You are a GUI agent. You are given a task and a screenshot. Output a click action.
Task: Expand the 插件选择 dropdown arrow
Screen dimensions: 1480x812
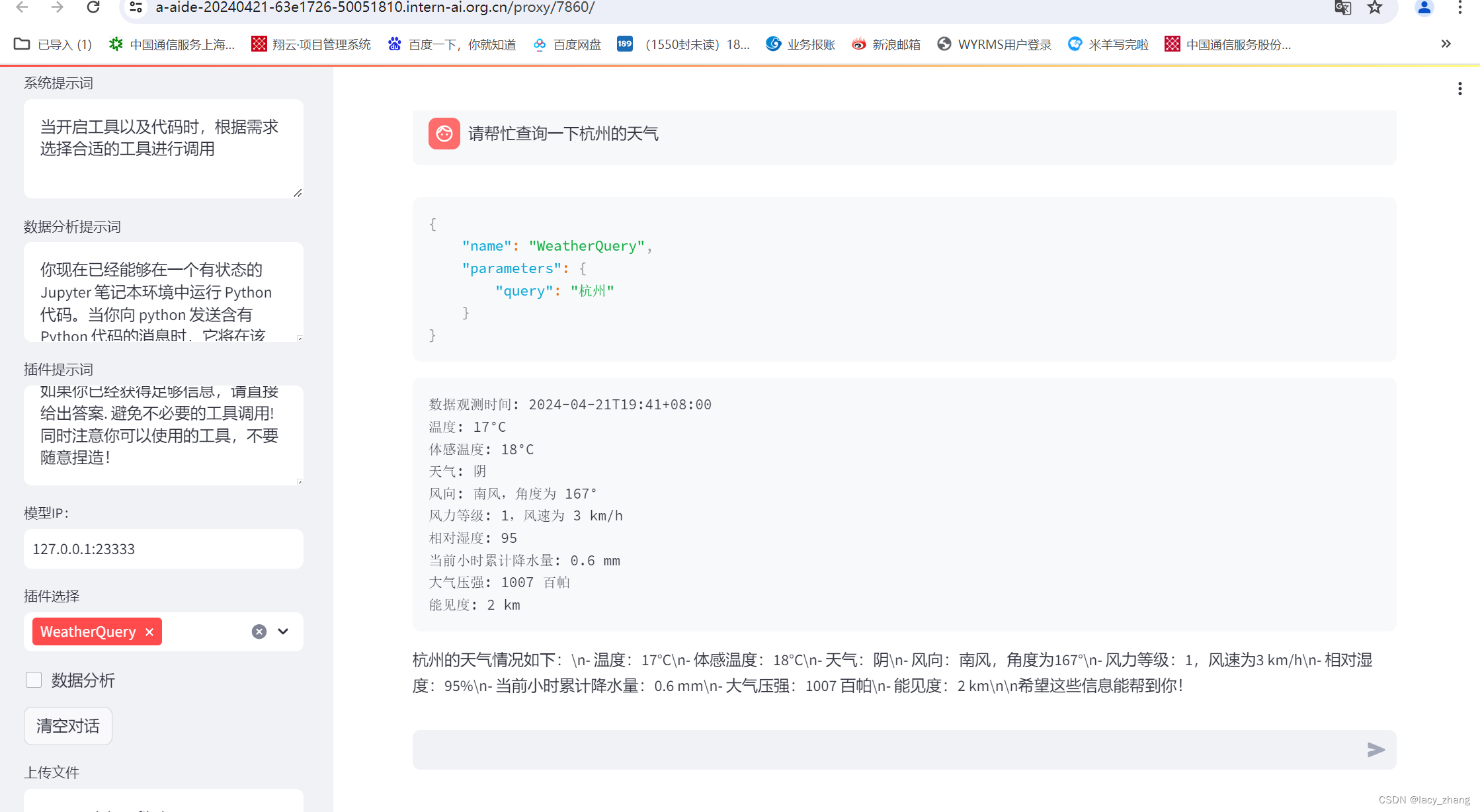(x=283, y=631)
